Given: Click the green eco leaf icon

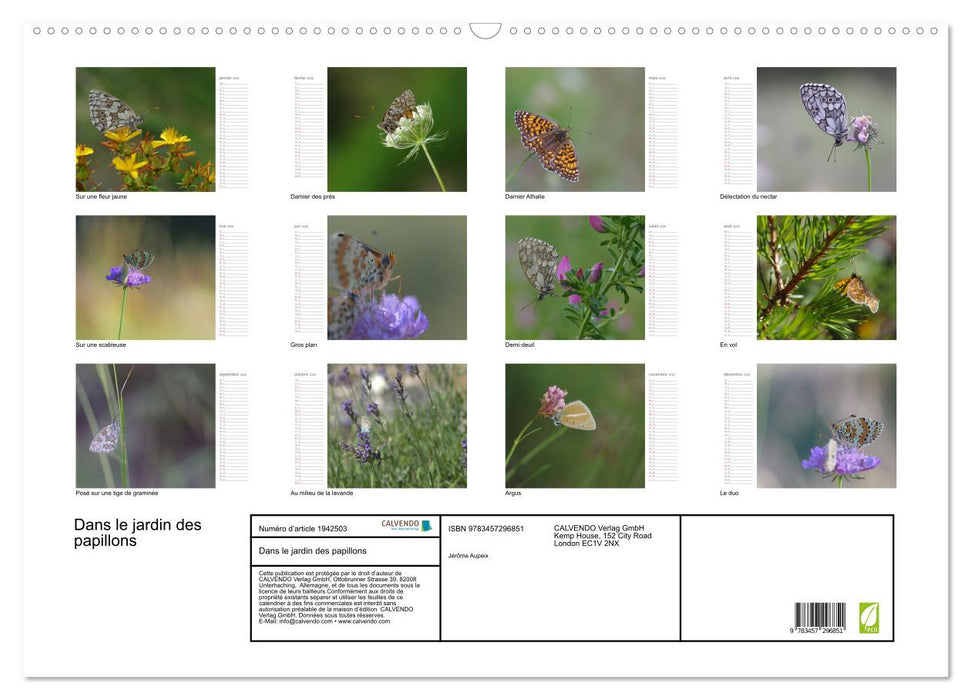Looking at the screenshot, I should 871,617.
